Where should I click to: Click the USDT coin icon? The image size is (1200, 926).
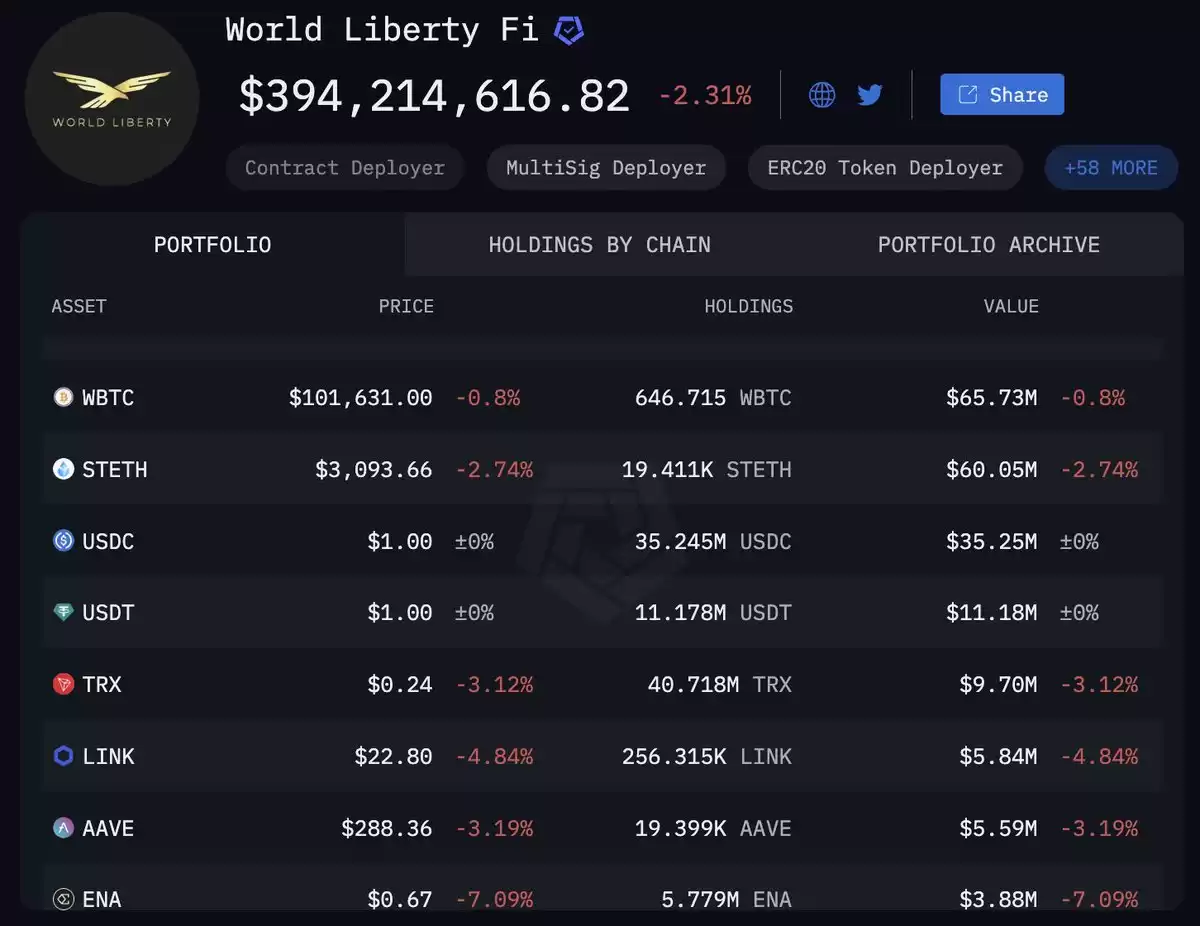(x=64, y=612)
